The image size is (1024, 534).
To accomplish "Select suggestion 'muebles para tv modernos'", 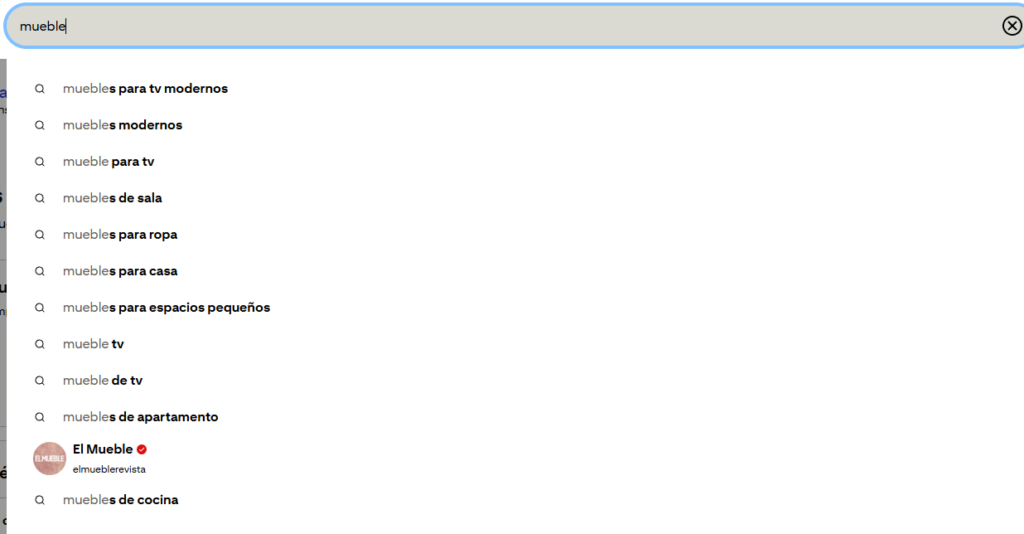I will [145, 89].
